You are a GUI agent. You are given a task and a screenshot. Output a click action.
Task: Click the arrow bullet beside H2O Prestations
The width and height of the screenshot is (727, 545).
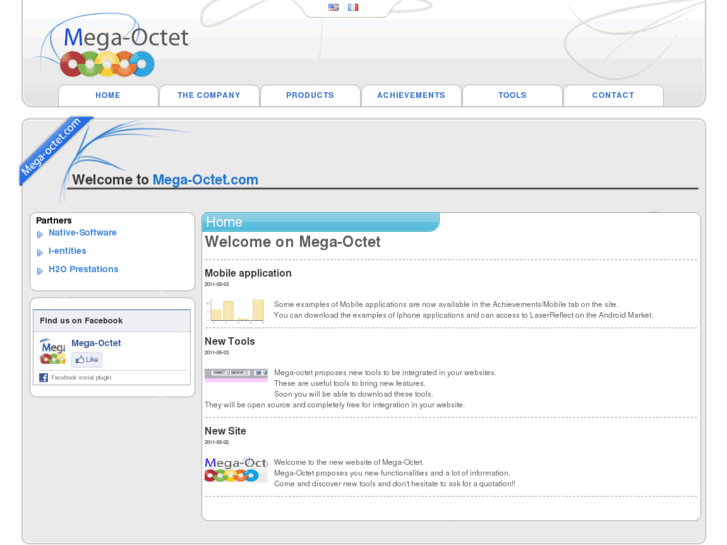[x=40, y=271]
